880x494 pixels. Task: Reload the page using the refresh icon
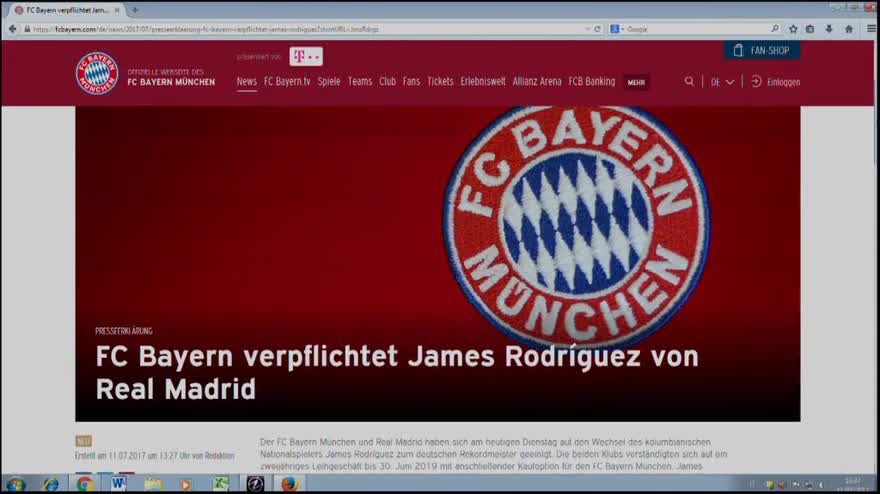(597, 29)
